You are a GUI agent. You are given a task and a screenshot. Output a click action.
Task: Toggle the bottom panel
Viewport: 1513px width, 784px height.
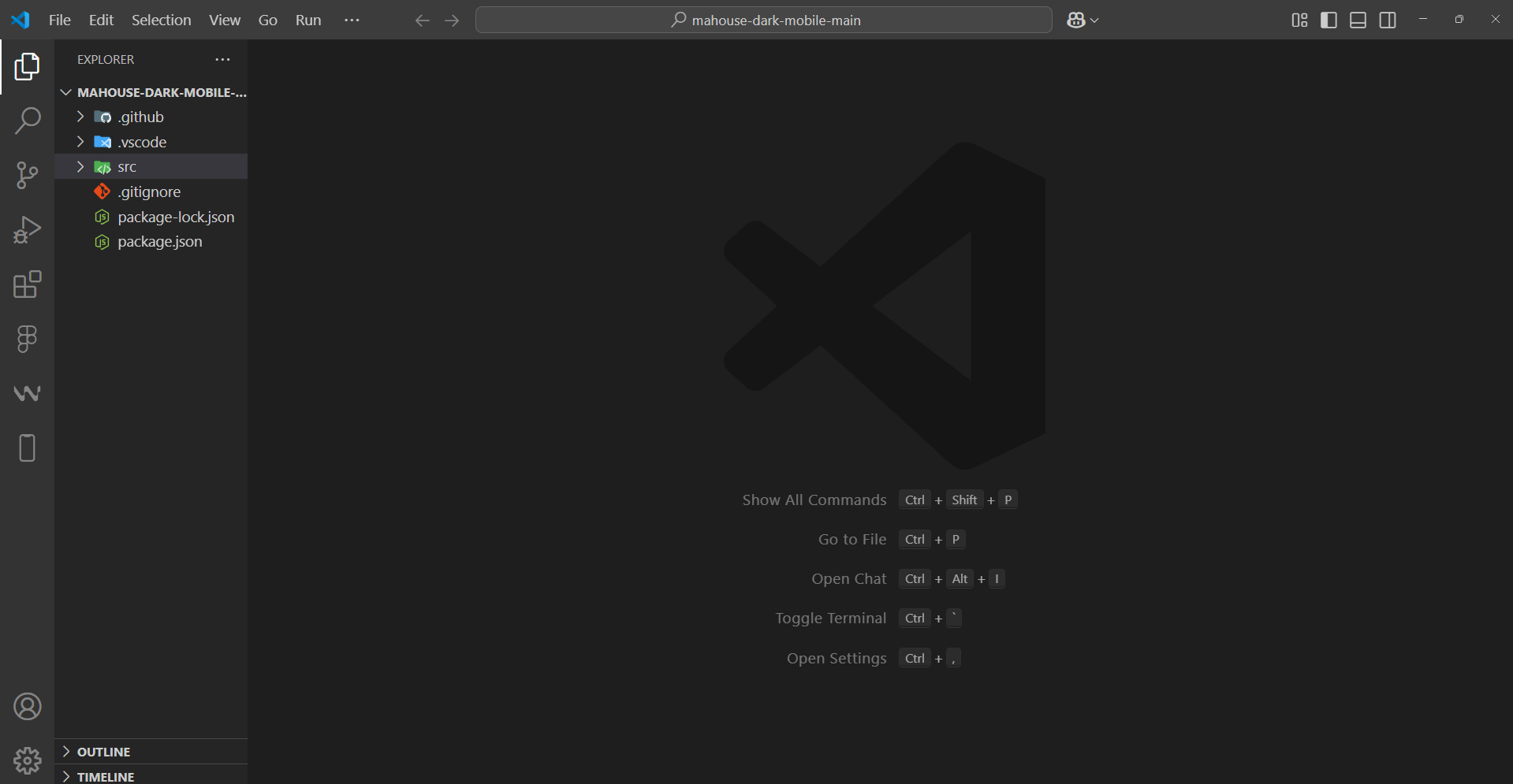pyautogui.click(x=1358, y=20)
